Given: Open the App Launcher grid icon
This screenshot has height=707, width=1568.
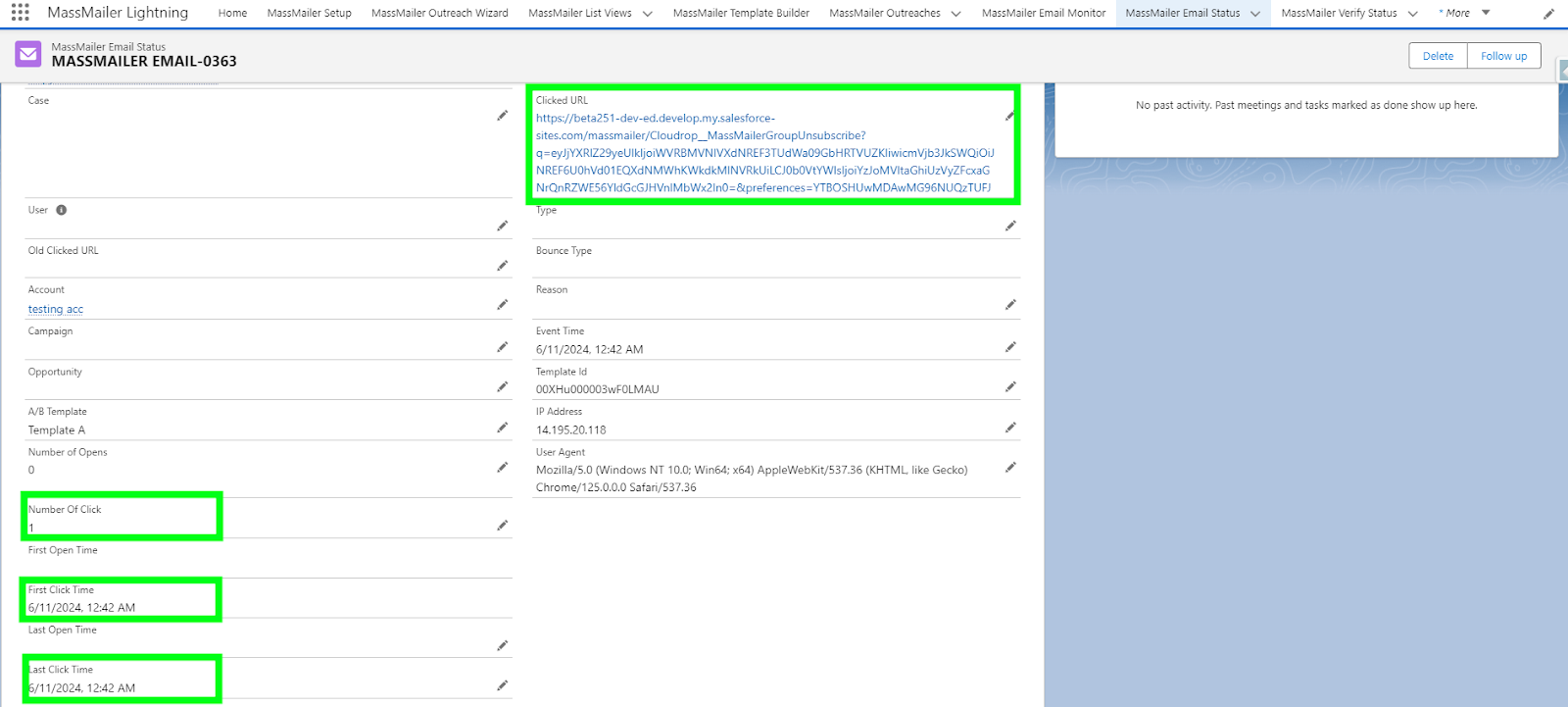Looking at the screenshot, I should (x=20, y=13).
